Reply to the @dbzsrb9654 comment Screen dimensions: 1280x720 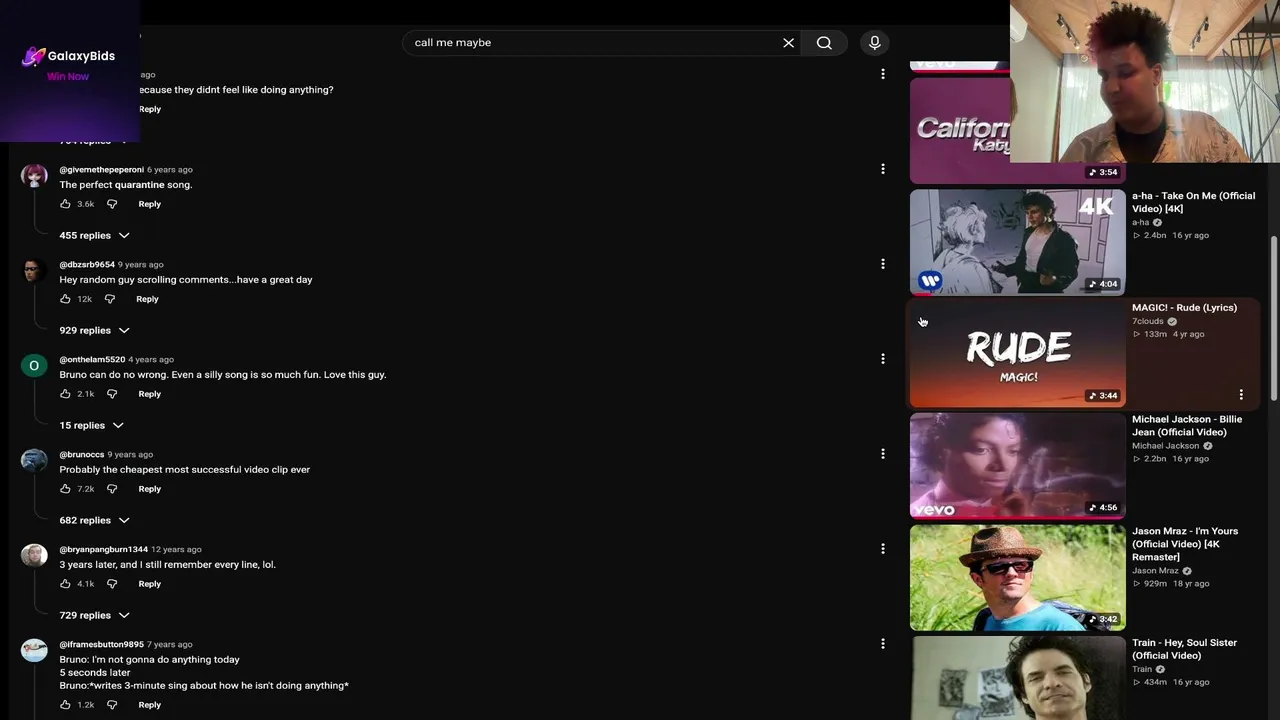pos(147,299)
